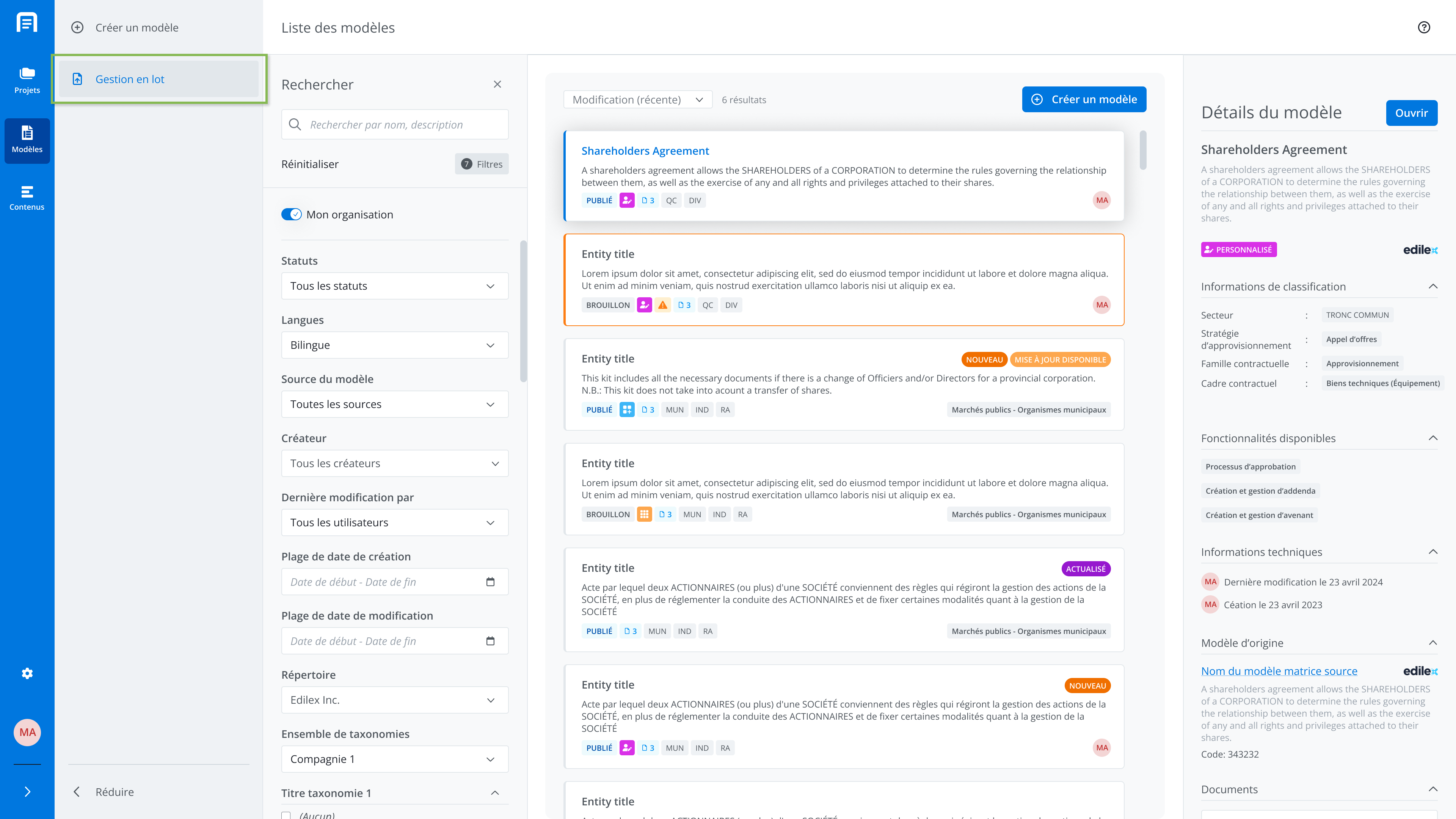Click the search magnifier icon
Screen dimensions: 1456x819
pos(295,124)
